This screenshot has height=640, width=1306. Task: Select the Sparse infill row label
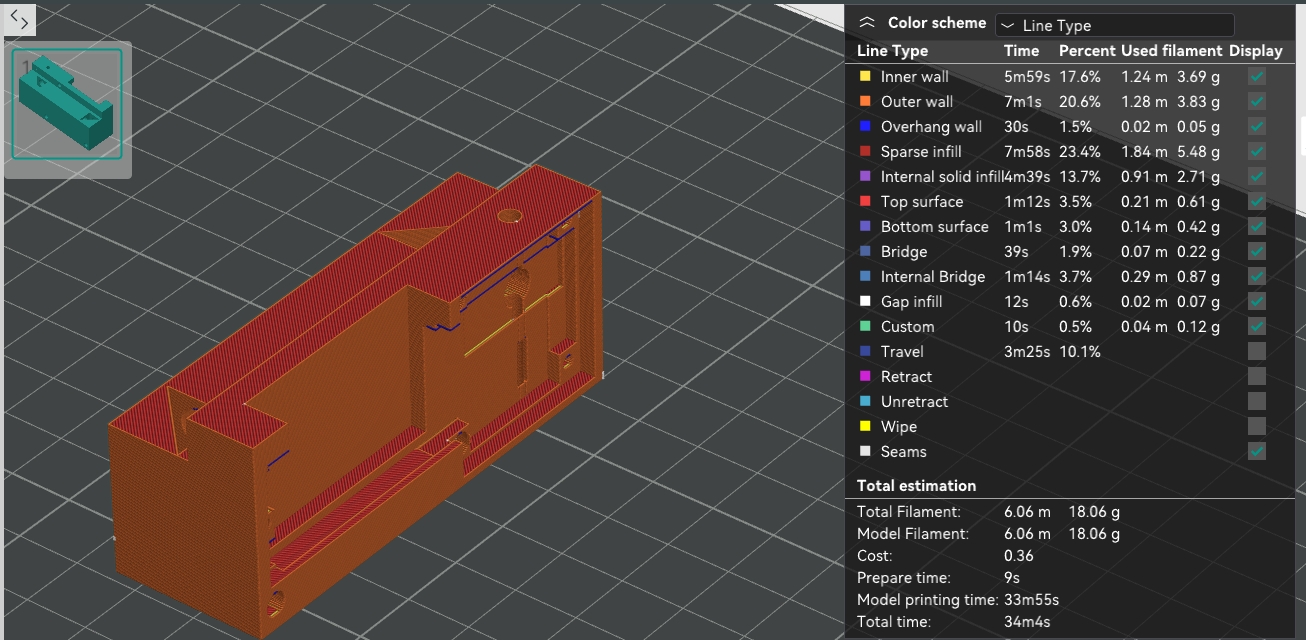tap(921, 151)
